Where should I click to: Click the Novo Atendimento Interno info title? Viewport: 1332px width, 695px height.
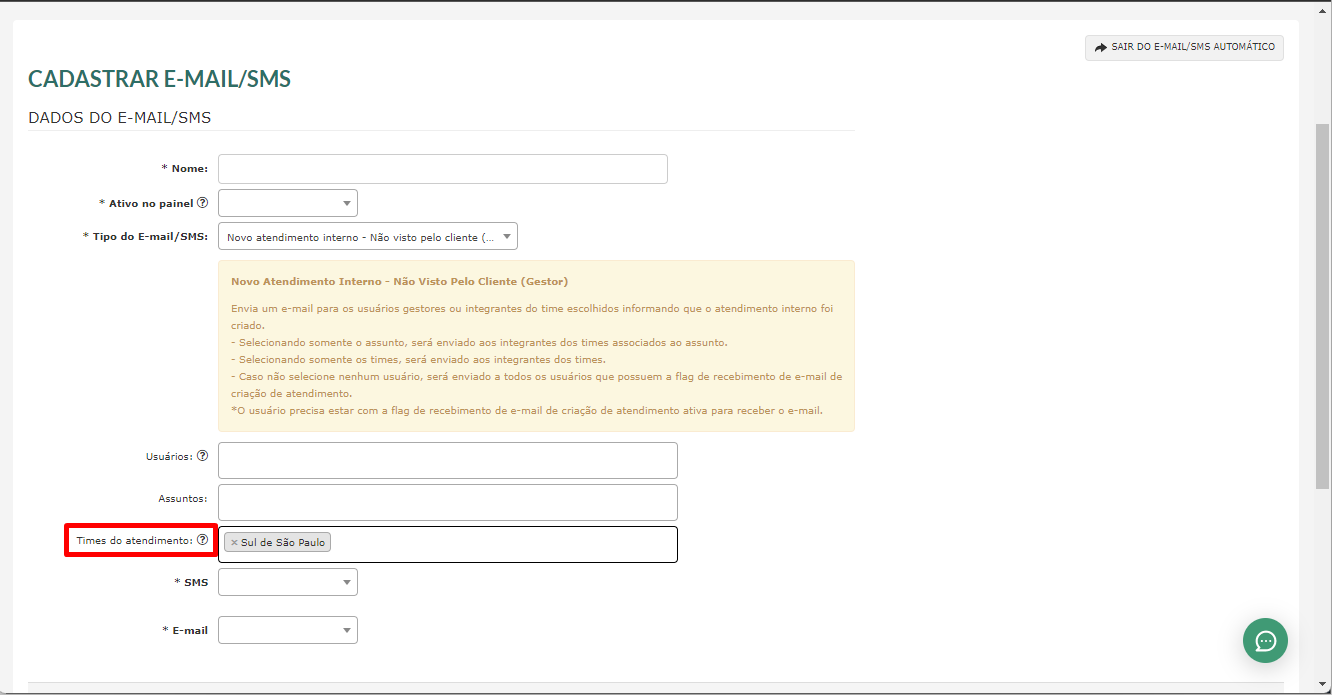400,282
